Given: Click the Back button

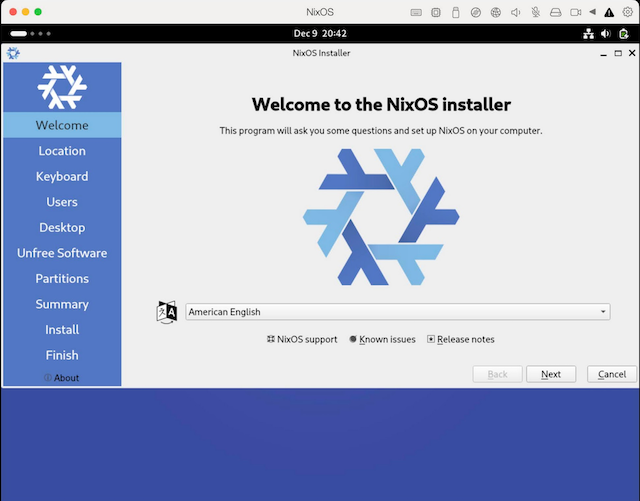Looking at the screenshot, I should [498, 374].
